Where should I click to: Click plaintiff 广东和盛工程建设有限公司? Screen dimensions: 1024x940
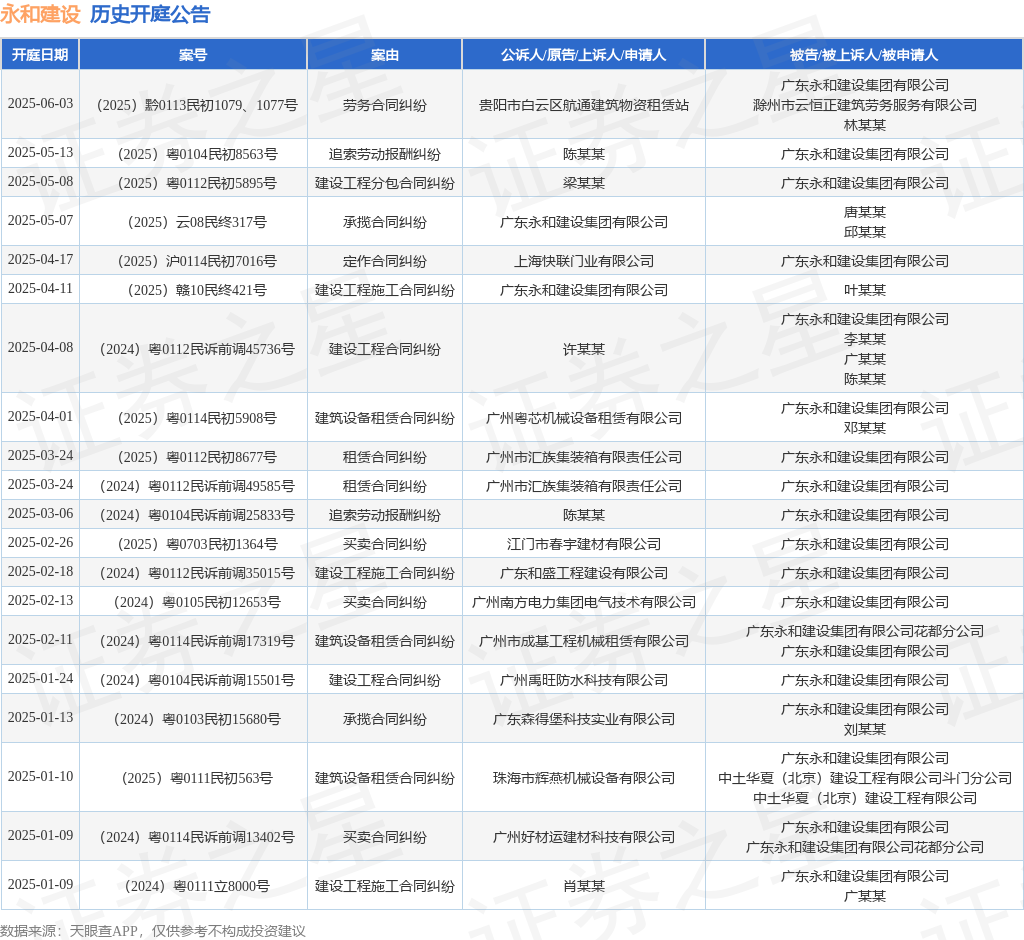584,573
